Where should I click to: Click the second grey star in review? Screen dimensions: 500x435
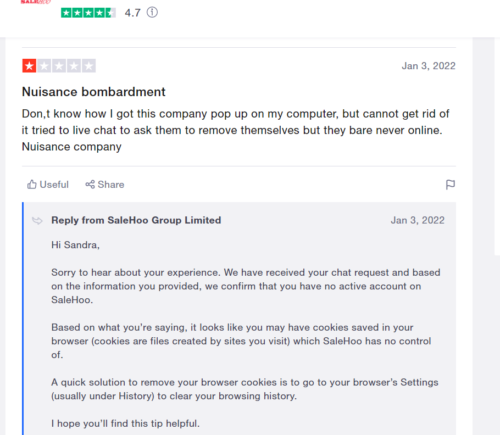(x=44, y=66)
